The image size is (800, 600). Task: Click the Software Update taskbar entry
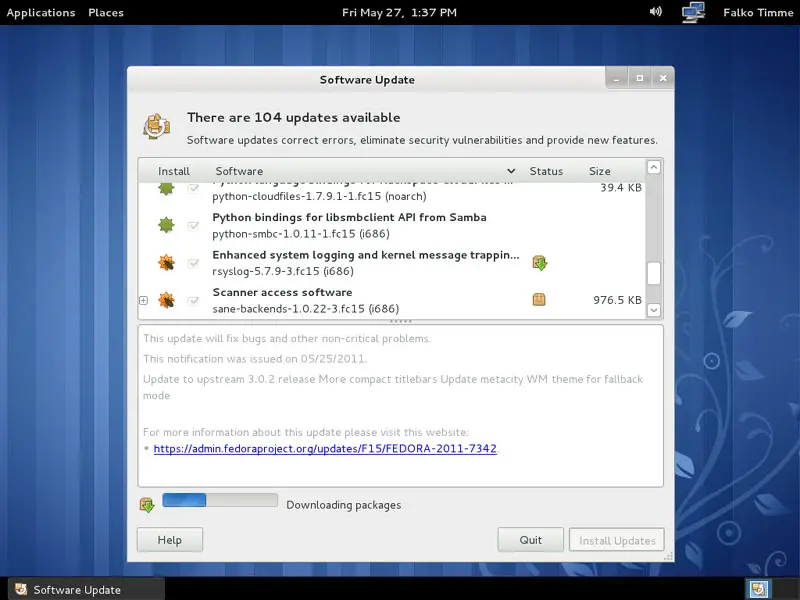point(86,589)
